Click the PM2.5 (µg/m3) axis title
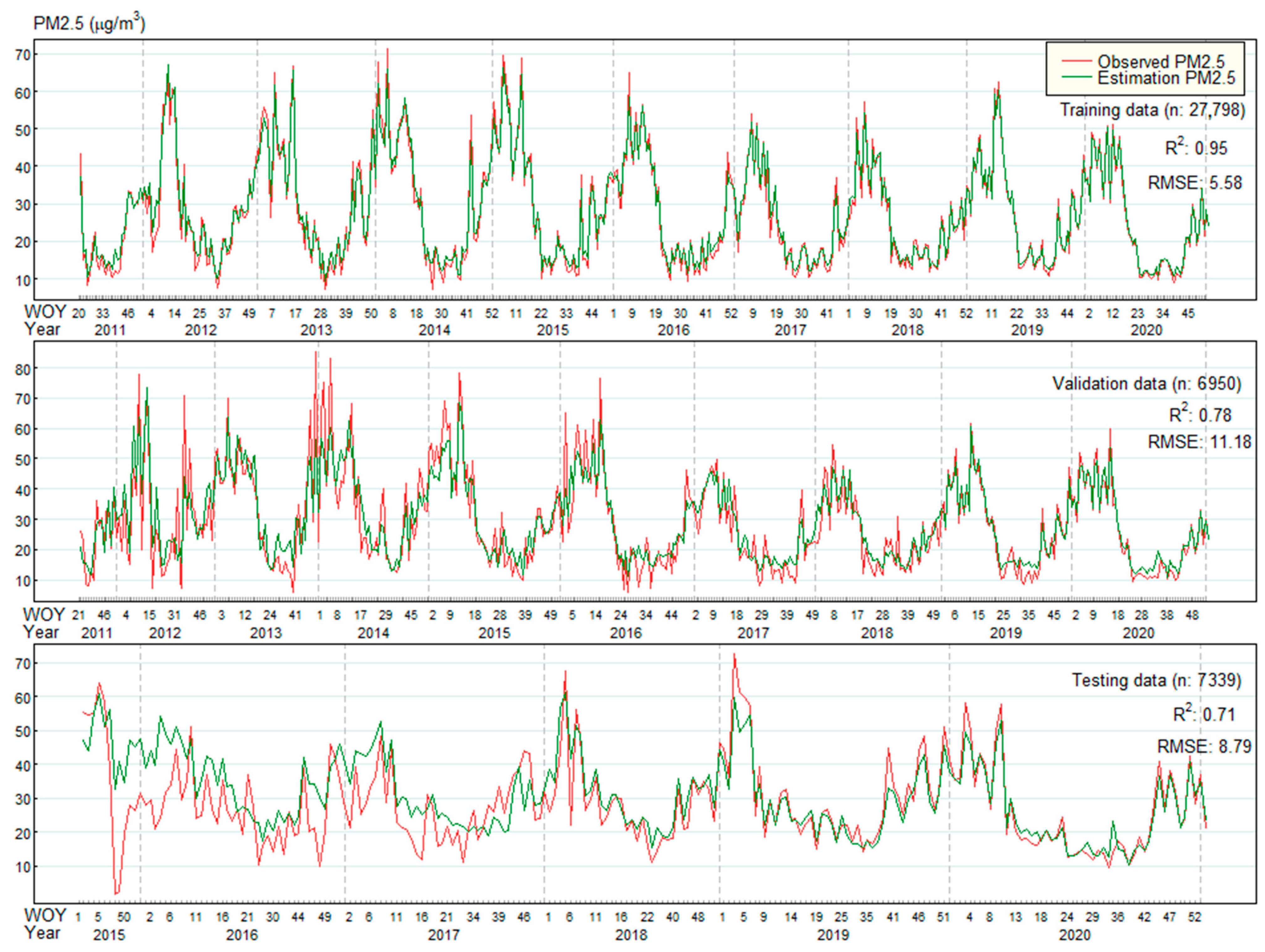1265x952 pixels. (x=89, y=24)
